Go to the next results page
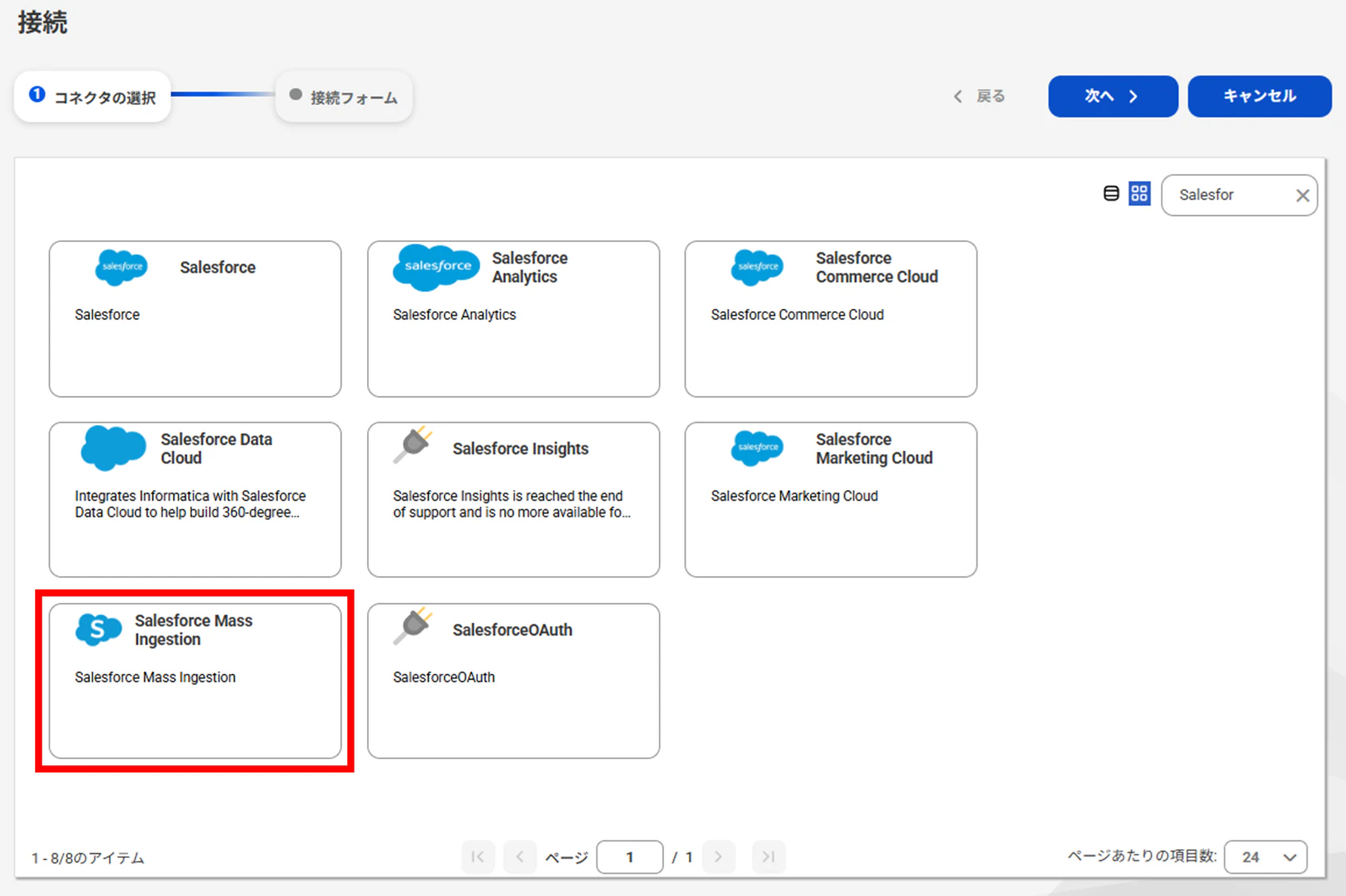The image size is (1346, 896). coord(718,857)
